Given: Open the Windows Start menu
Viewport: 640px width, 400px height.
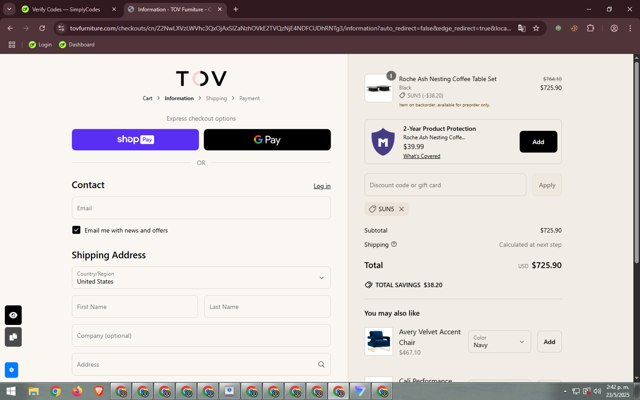Looking at the screenshot, I should pyautogui.click(x=11, y=391).
